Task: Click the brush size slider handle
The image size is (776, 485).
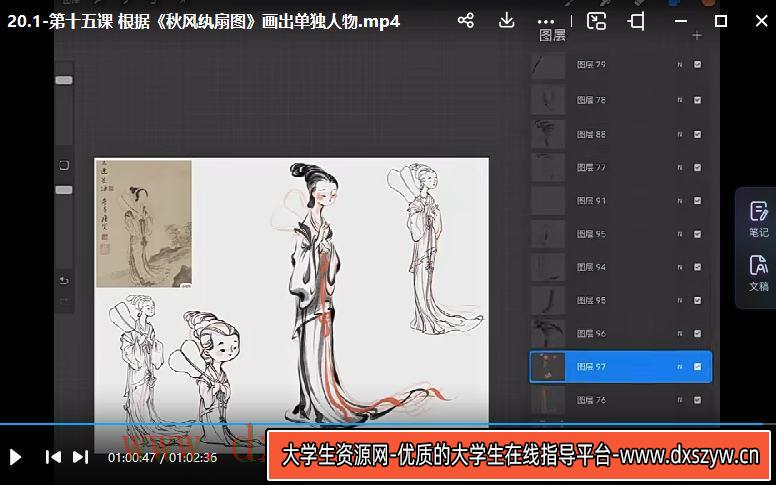Action: pos(64,80)
